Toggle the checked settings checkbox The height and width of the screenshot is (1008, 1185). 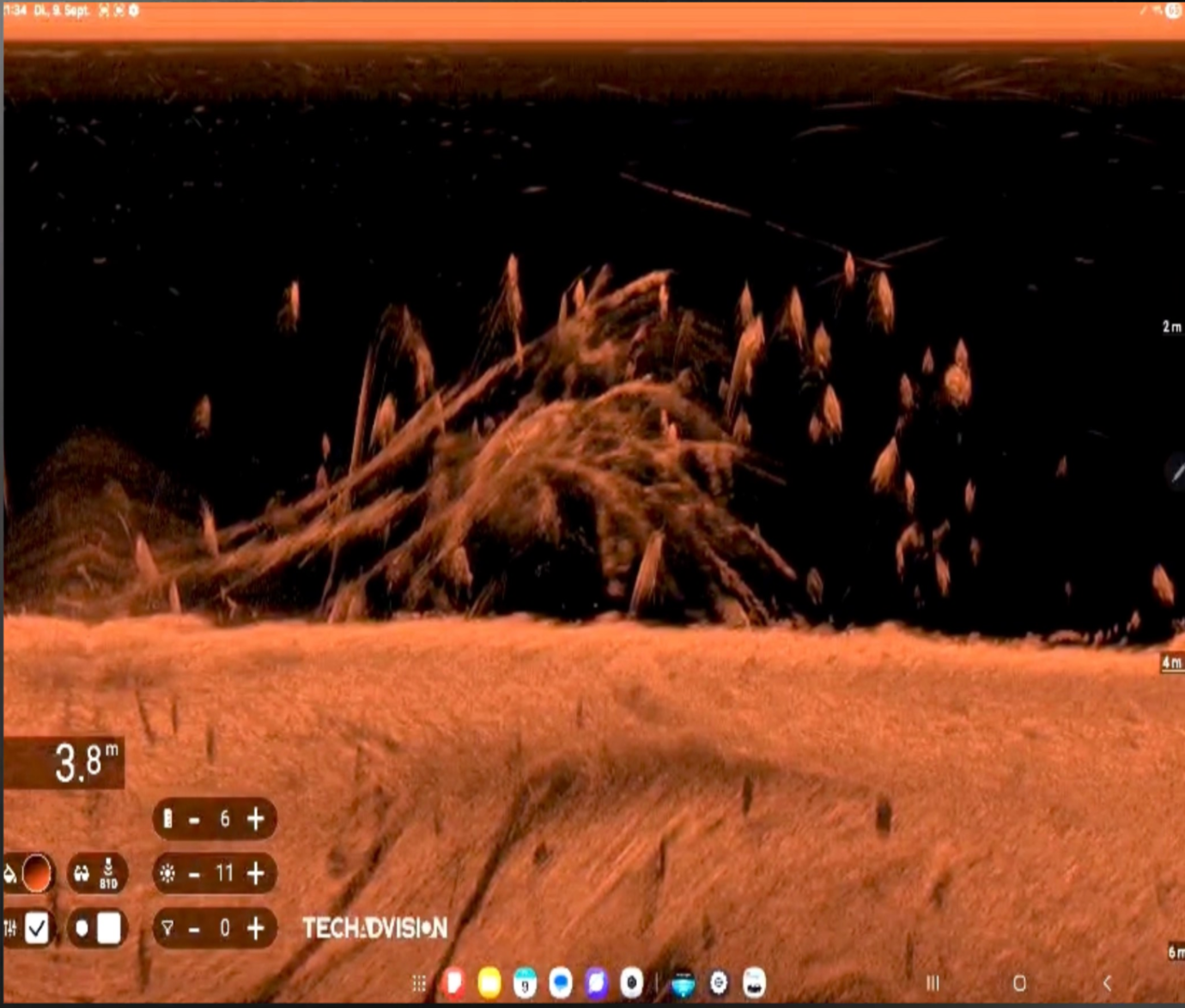click(x=36, y=928)
